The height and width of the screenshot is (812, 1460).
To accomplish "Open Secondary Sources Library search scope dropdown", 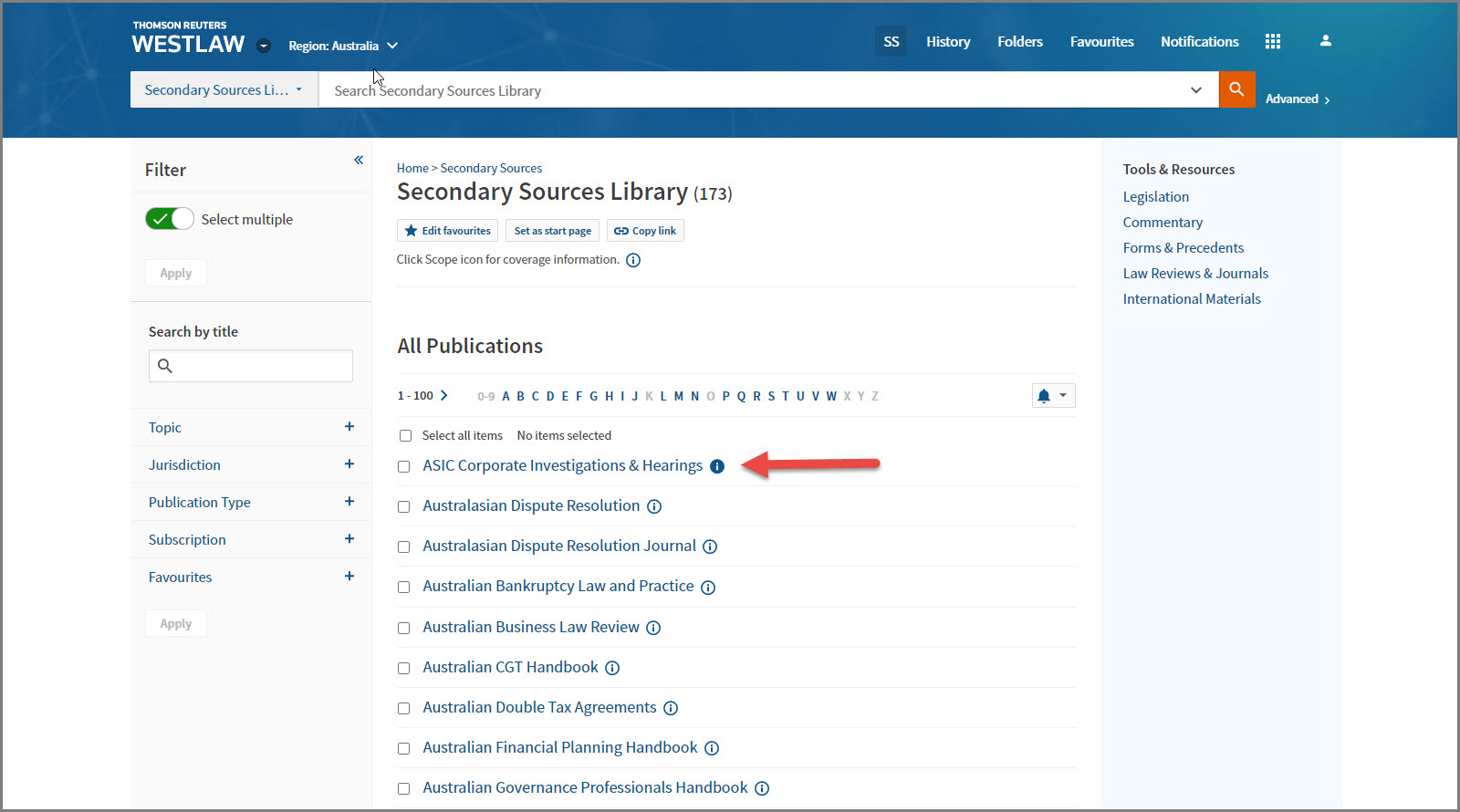I will point(224,89).
